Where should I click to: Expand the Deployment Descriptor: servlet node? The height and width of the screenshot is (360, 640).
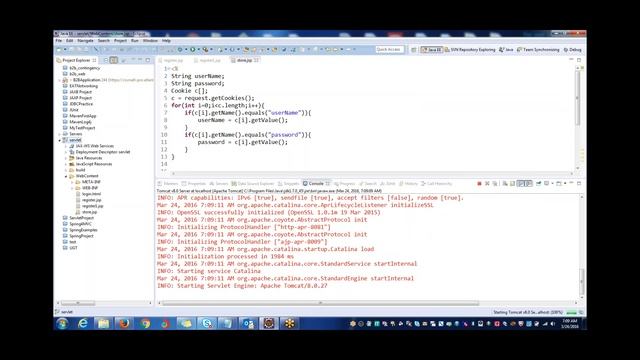66,152
